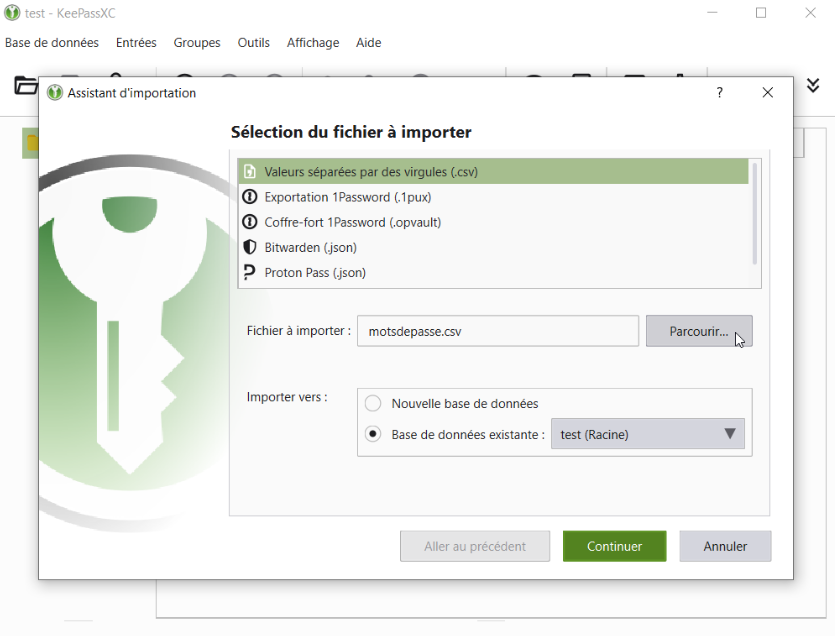Click the Fichier à importer label
The height and width of the screenshot is (636, 835).
coord(299,331)
